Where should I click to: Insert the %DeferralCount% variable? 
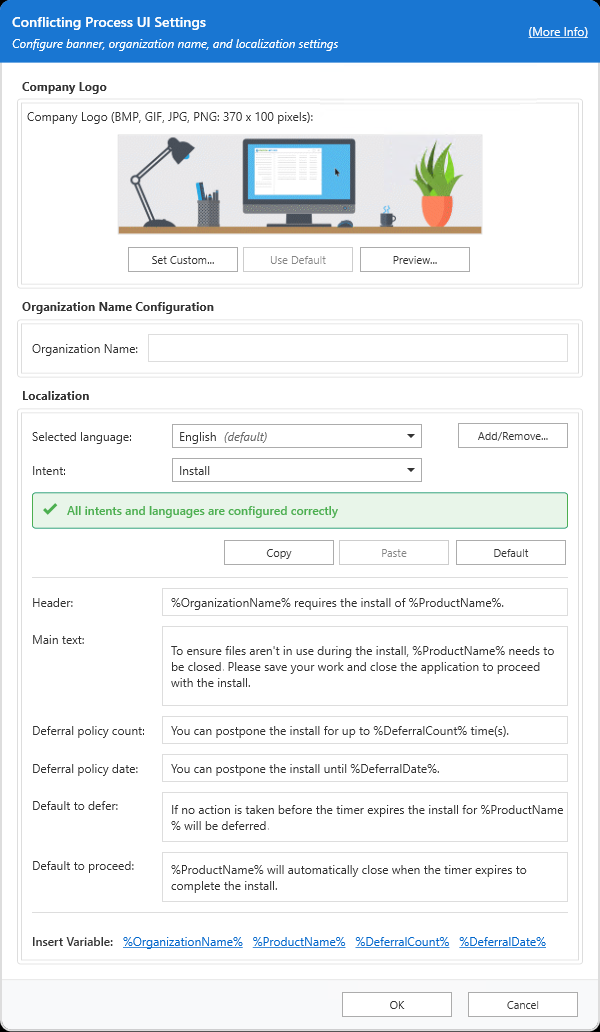coord(402,941)
